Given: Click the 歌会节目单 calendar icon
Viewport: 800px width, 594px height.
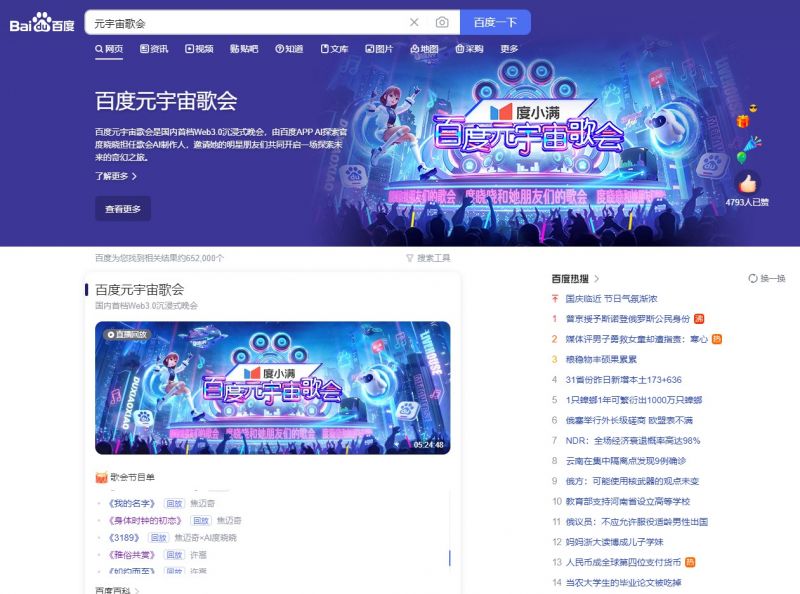Looking at the screenshot, I should coord(101,478).
